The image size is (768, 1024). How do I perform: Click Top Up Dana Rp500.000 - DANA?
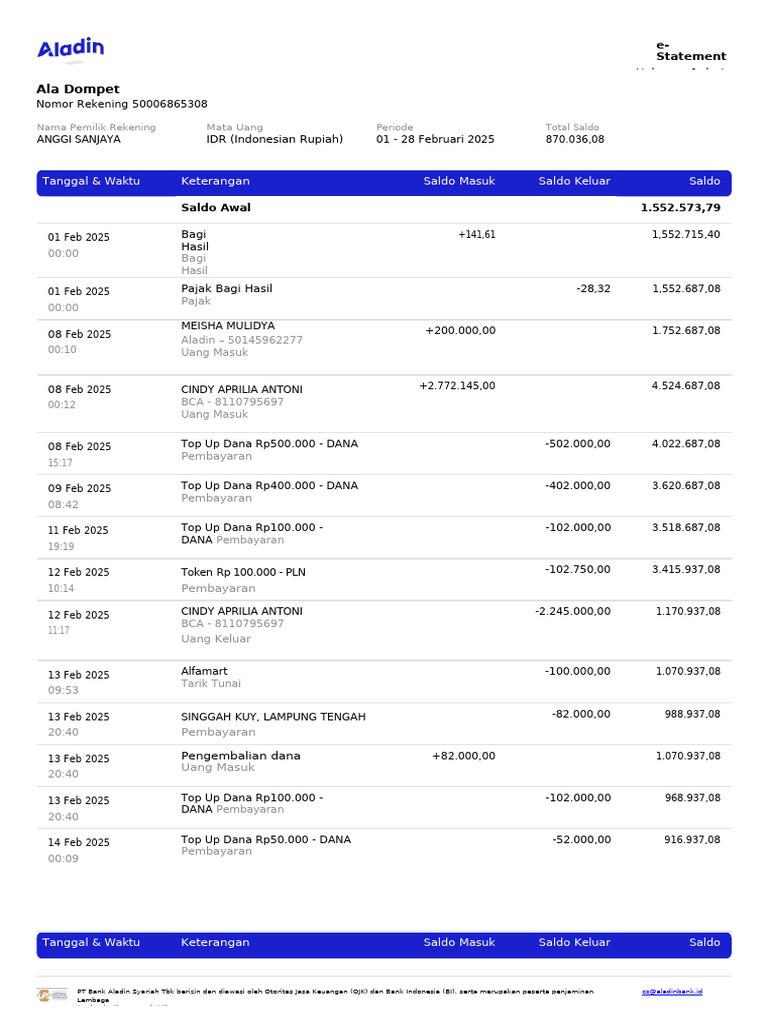269,444
